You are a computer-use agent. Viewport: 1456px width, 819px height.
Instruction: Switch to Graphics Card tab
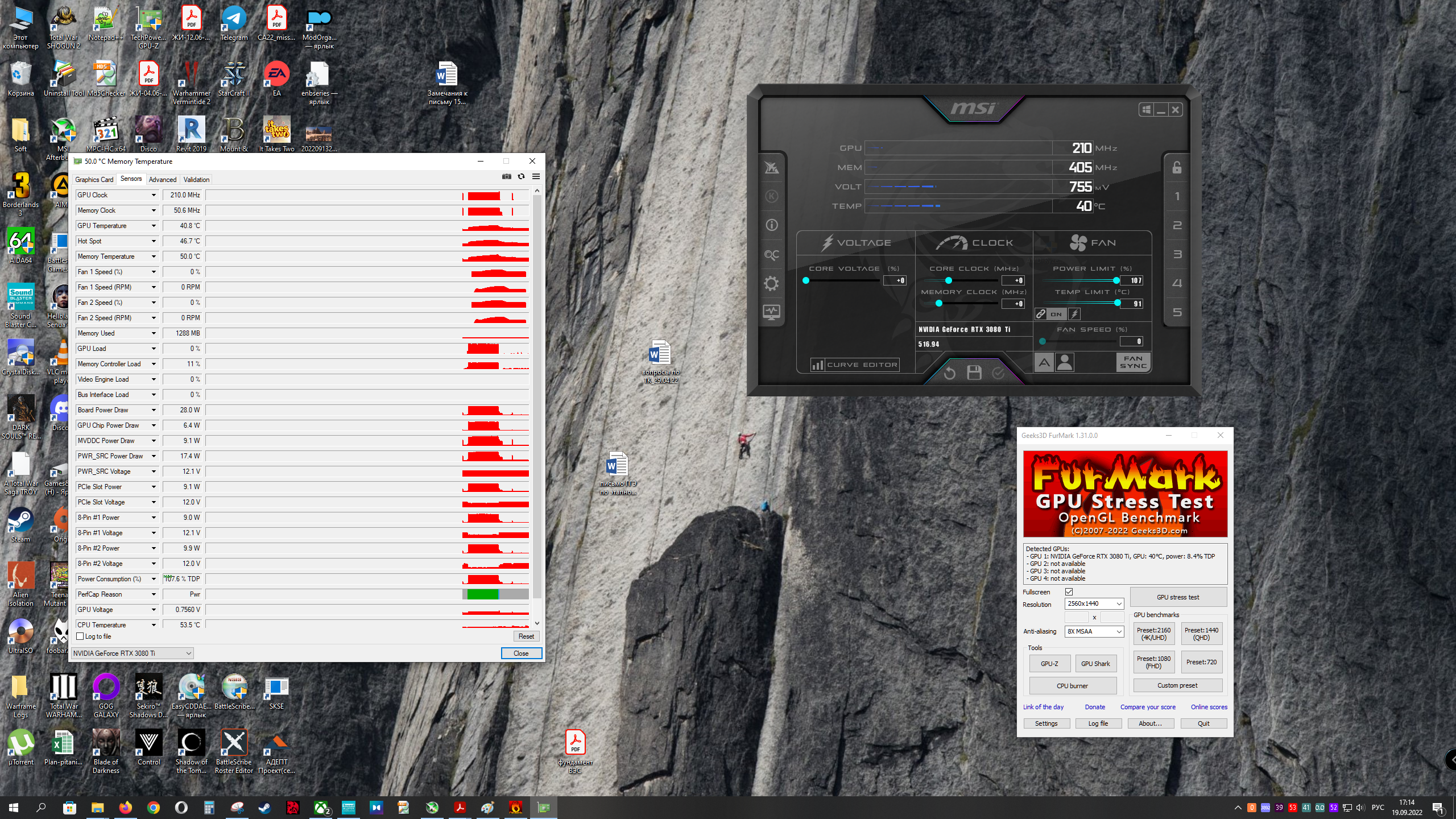[x=94, y=179]
